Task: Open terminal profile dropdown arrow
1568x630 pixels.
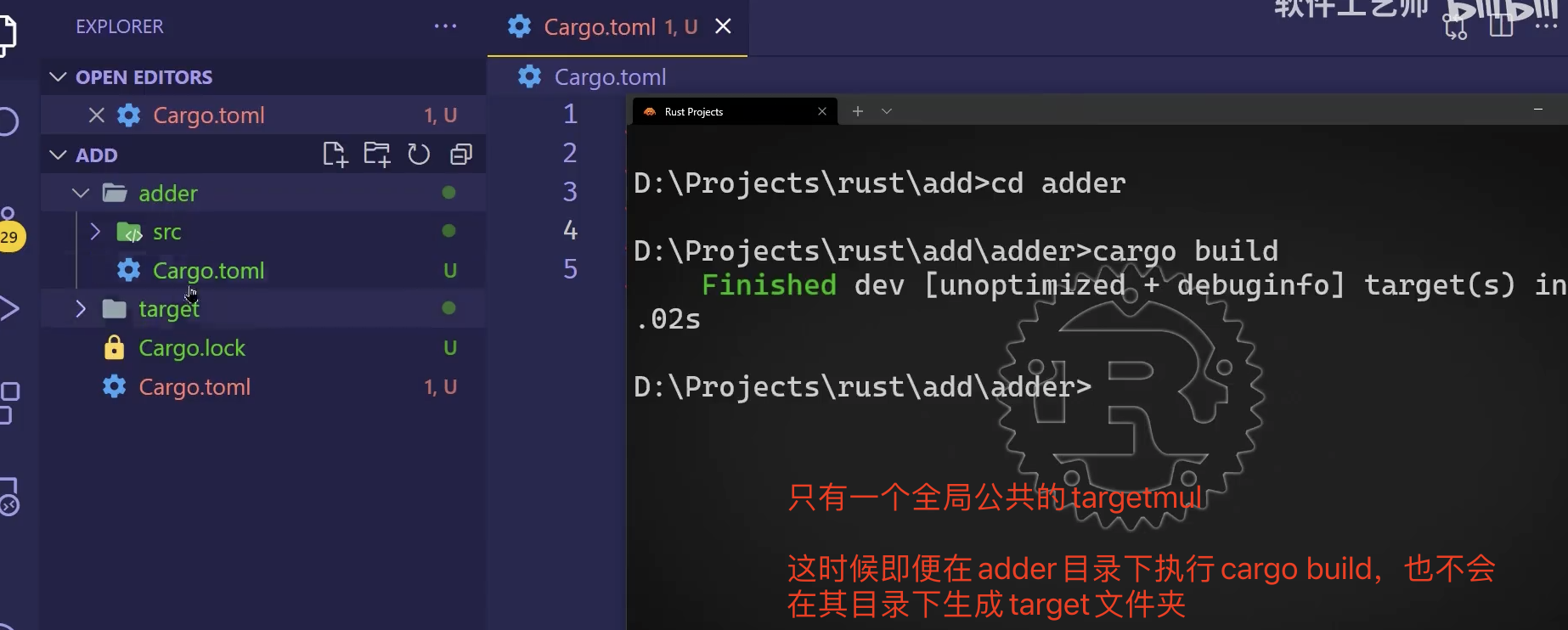Action: pos(887,111)
